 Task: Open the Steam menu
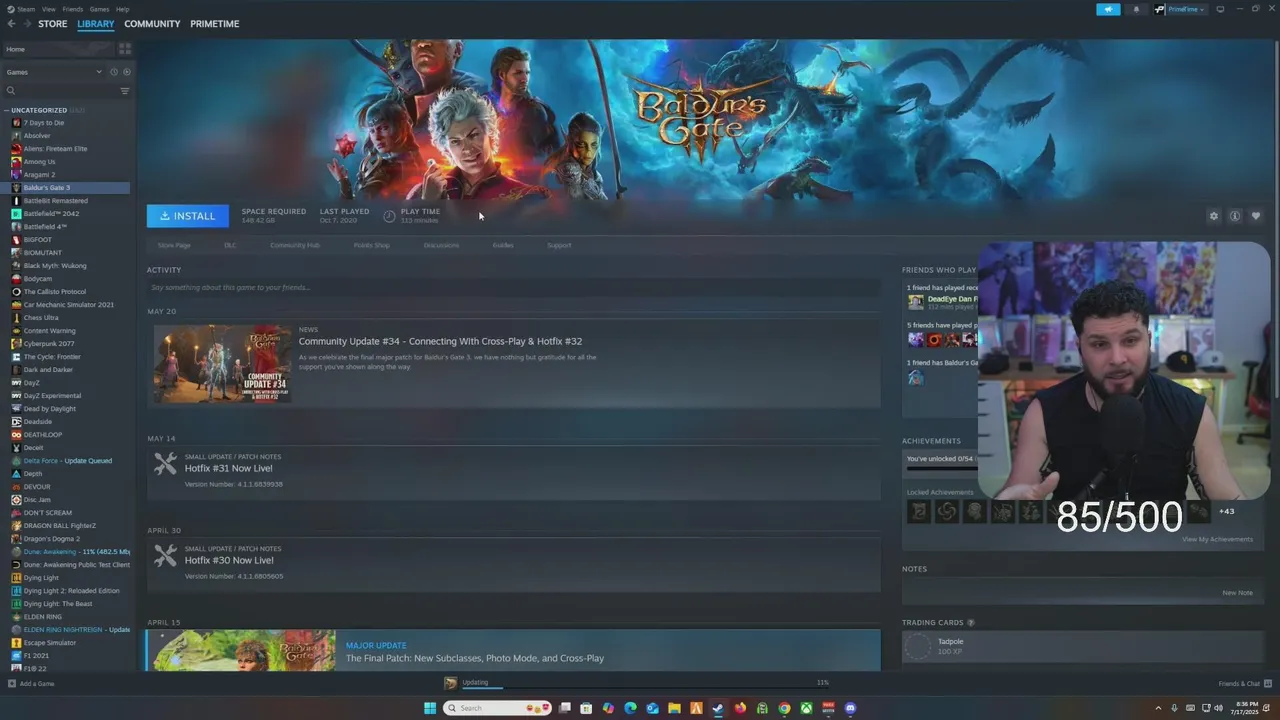coord(21,9)
